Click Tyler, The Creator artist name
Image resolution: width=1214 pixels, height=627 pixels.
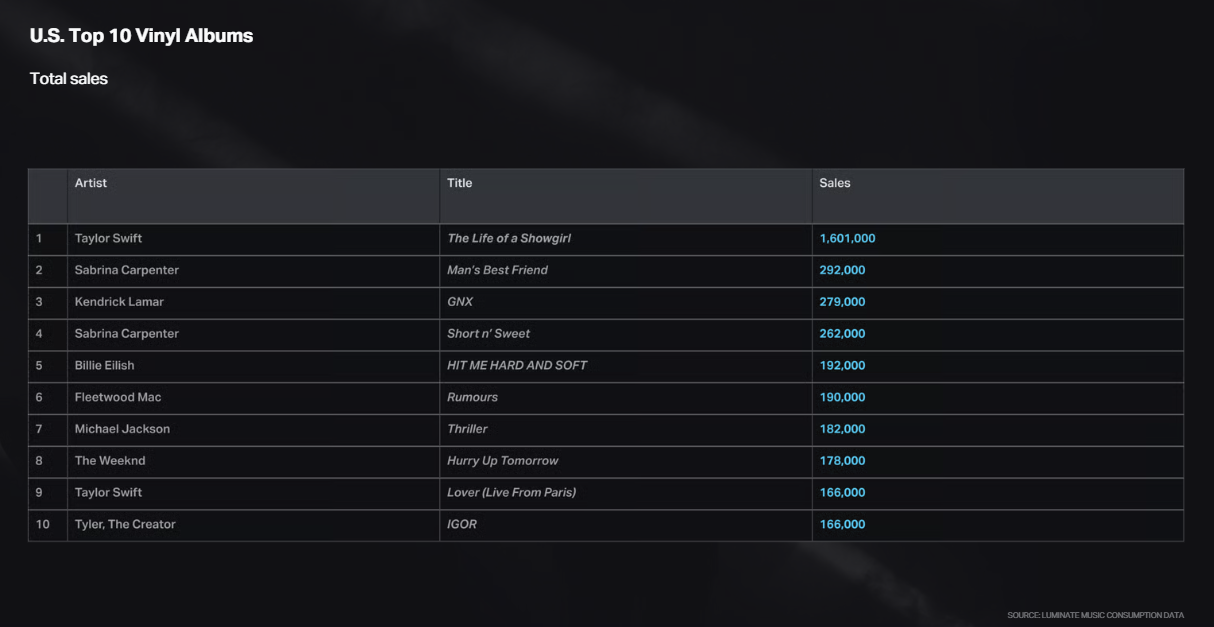pos(125,525)
